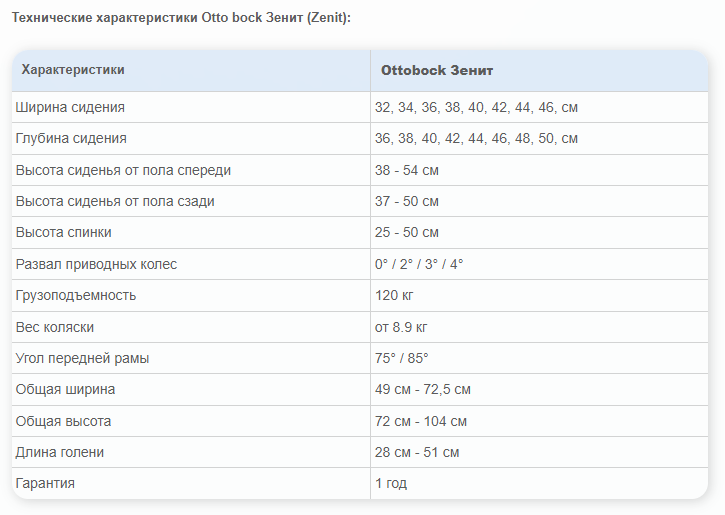Select the 'Ширина сидения' row label
The height and width of the screenshot is (515, 725).
pos(70,107)
